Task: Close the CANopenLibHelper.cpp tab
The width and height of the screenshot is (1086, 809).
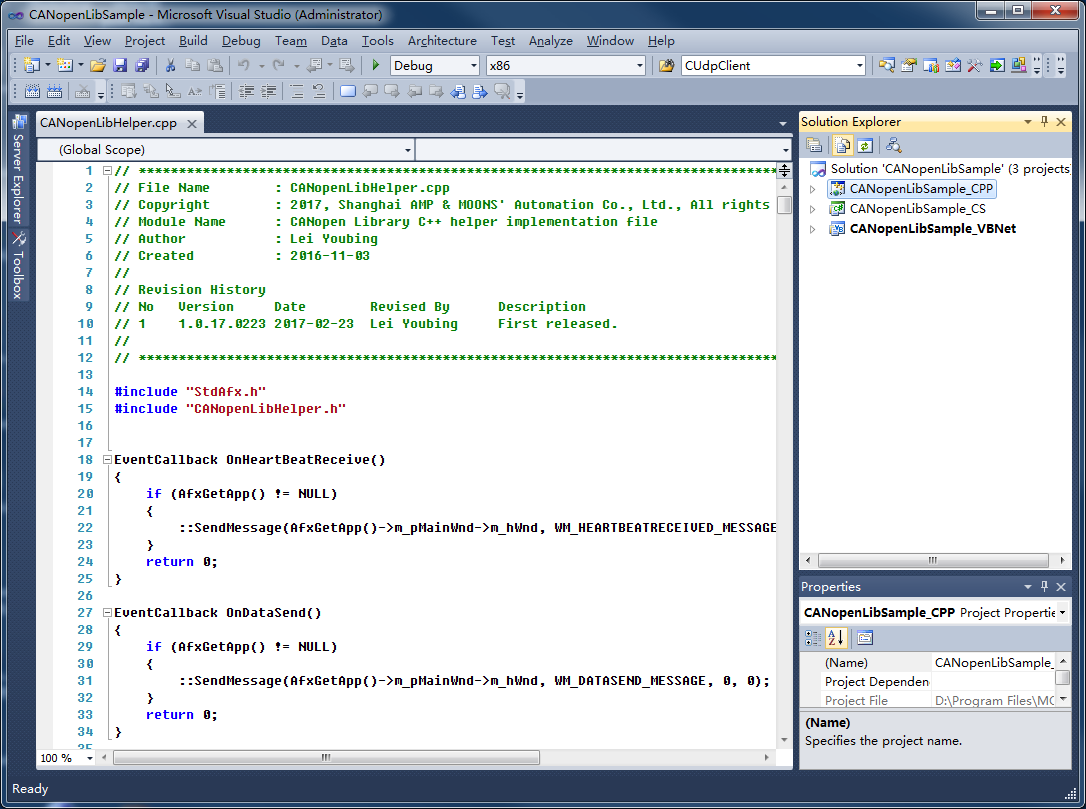Action: pos(192,124)
